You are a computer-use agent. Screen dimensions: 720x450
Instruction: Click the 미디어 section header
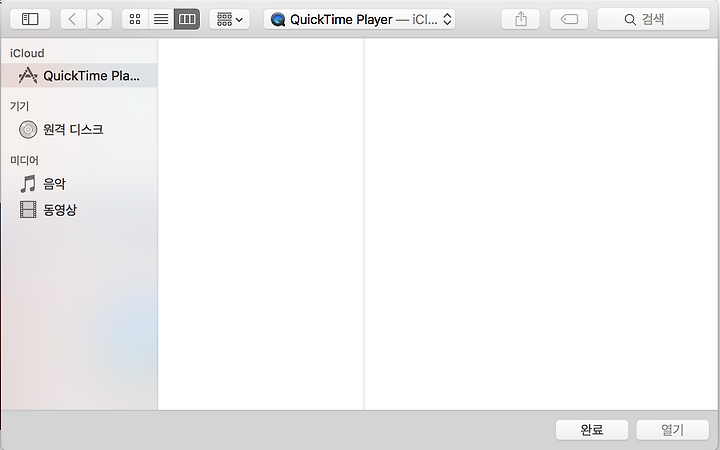click(x=24, y=160)
